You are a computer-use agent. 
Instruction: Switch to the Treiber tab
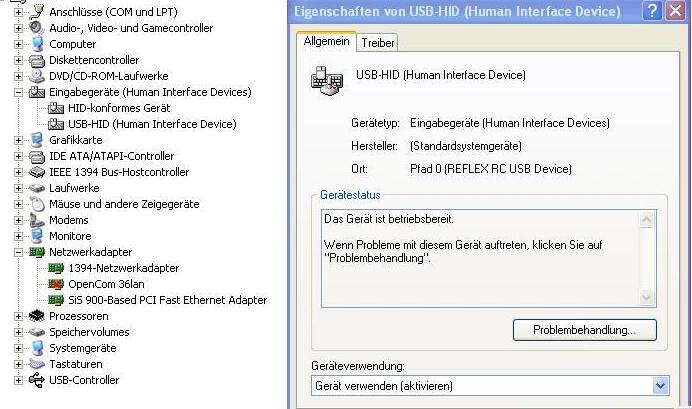click(x=377, y=43)
